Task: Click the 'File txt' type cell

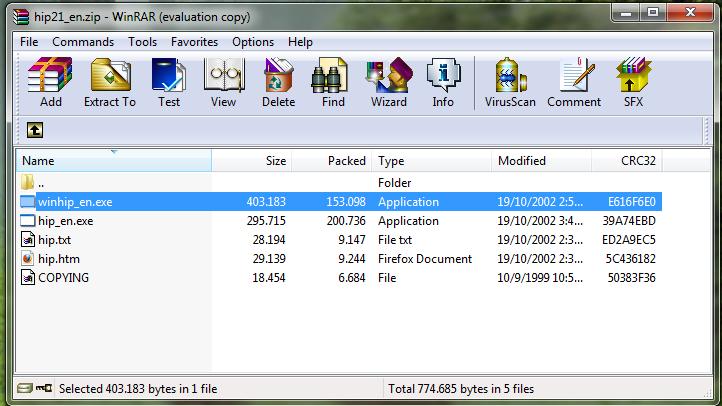Action: [x=395, y=240]
